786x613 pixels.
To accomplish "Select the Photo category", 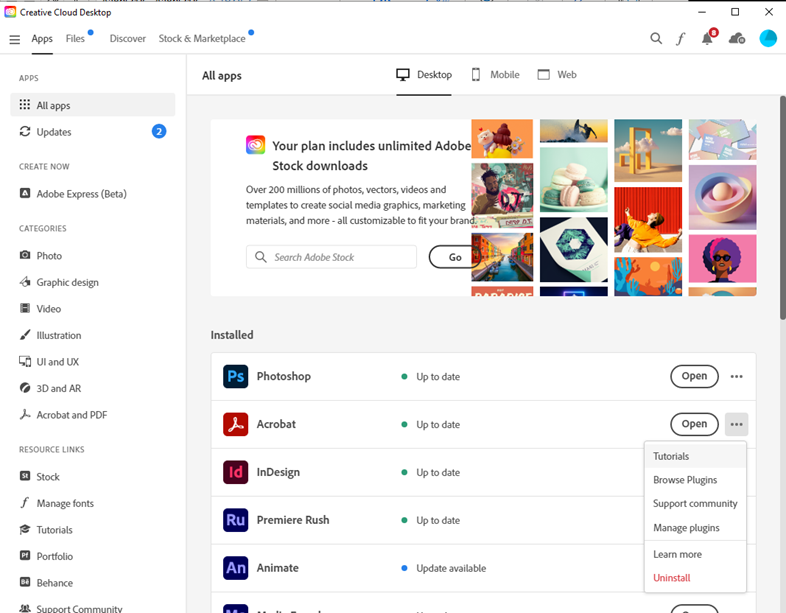I will click(x=41, y=256).
